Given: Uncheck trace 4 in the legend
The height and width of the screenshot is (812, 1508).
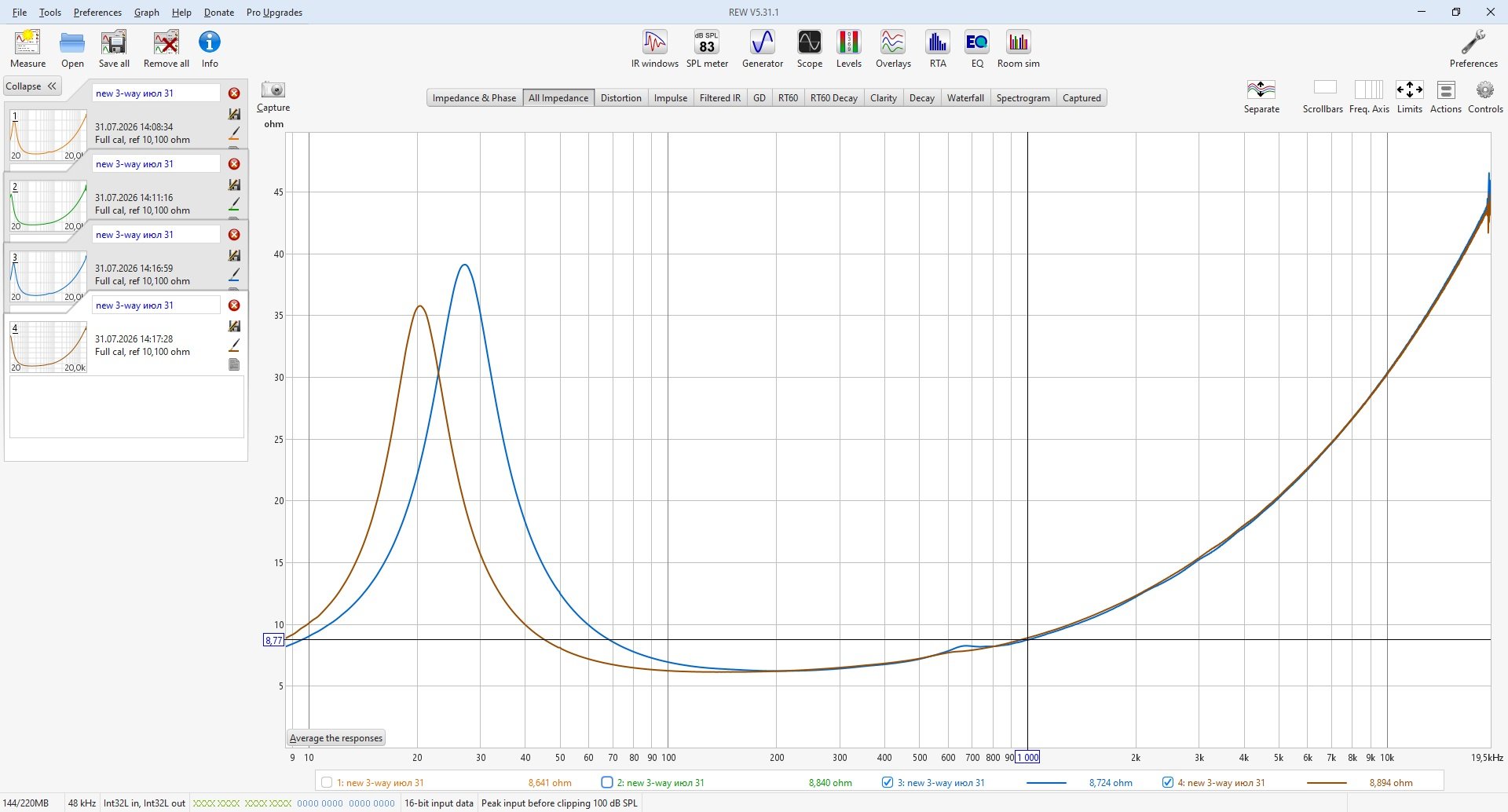Looking at the screenshot, I should pos(1168,782).
